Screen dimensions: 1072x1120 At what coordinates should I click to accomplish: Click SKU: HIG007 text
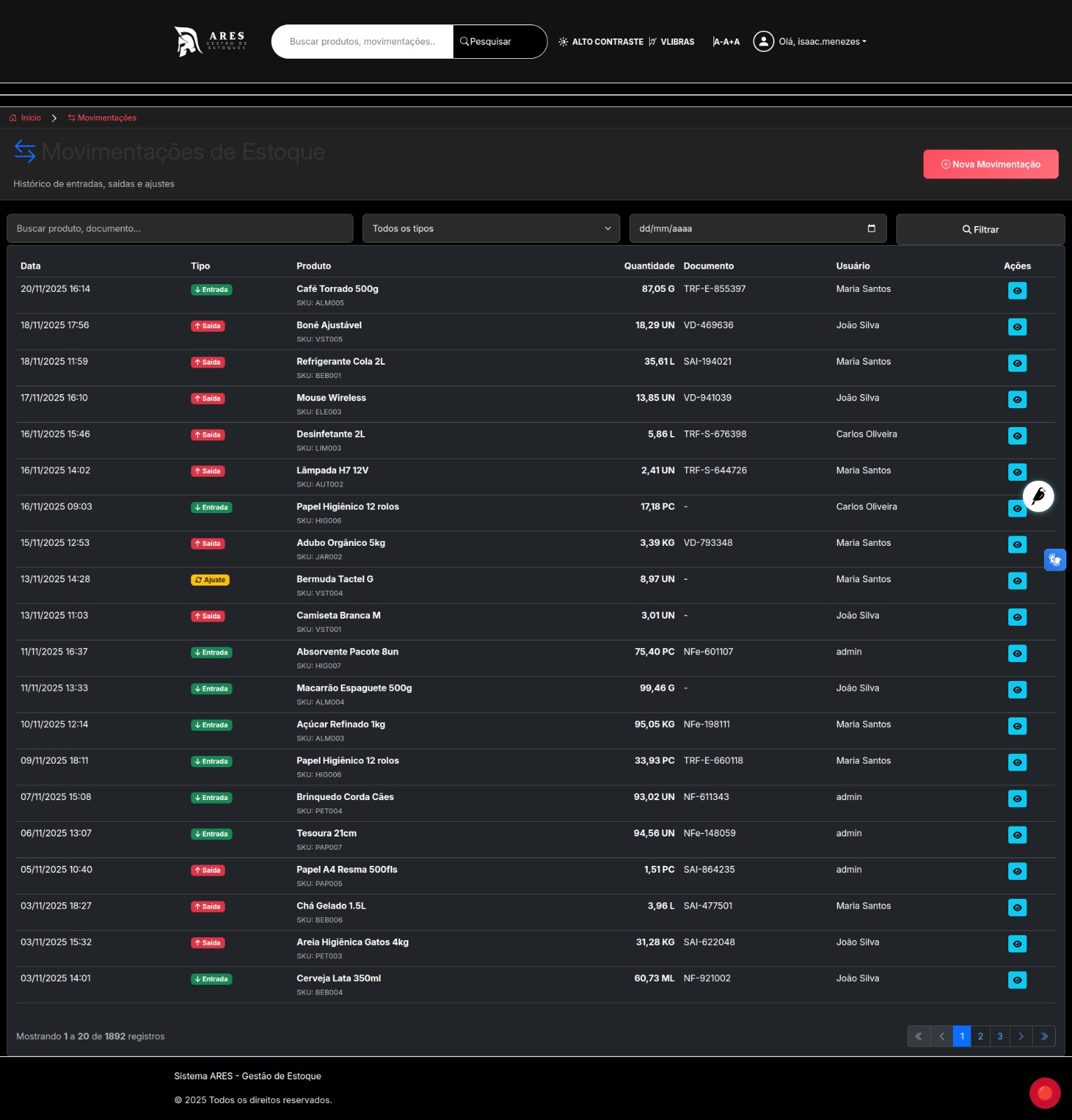(319, 666)
